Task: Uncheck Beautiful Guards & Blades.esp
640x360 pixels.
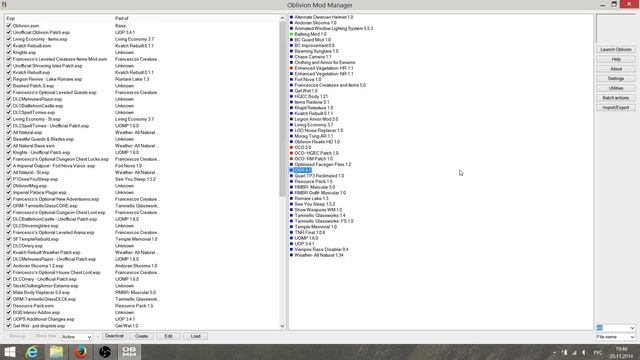Action: (x=9, y=139)
